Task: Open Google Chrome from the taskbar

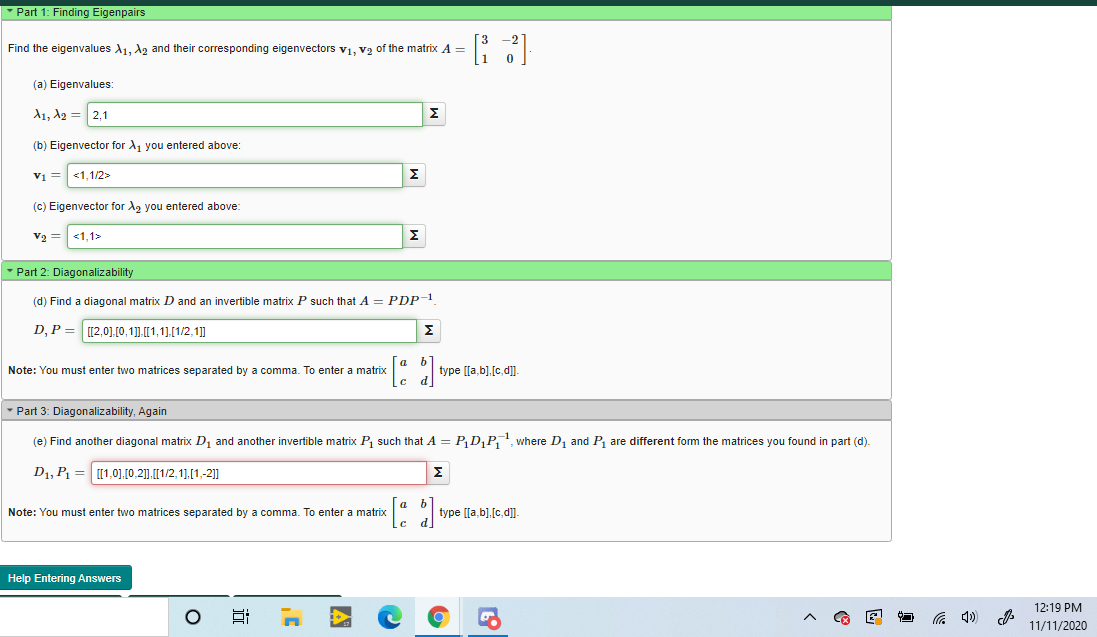Action: 438,617
